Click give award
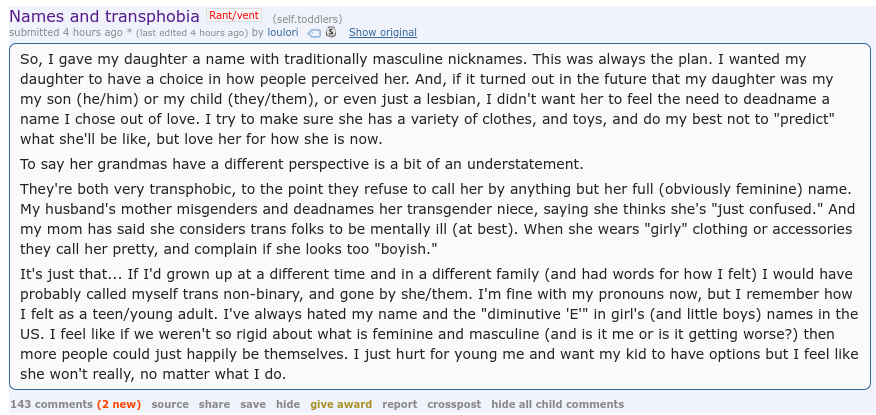Image resolution: width=876 pixels, height=415 pixels. 341,404
